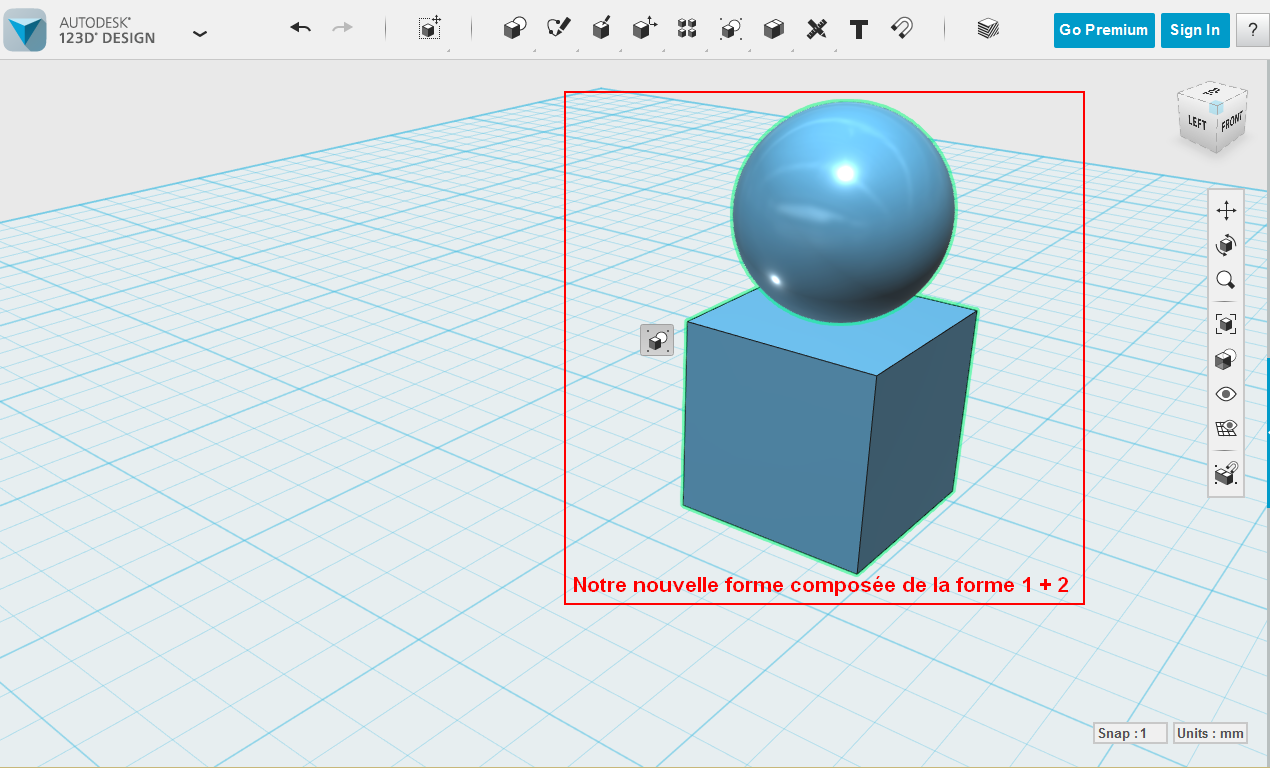1270x768 pixels.
Task: Open the Snap : 1 setting
Action: coord(1130,733)
